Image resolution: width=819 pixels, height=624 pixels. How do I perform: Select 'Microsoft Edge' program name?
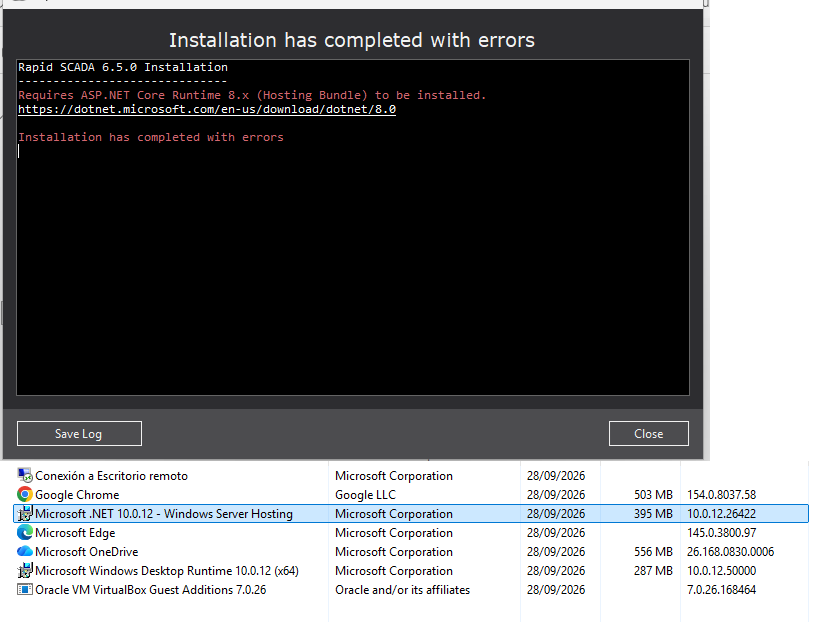click(75, 533)
